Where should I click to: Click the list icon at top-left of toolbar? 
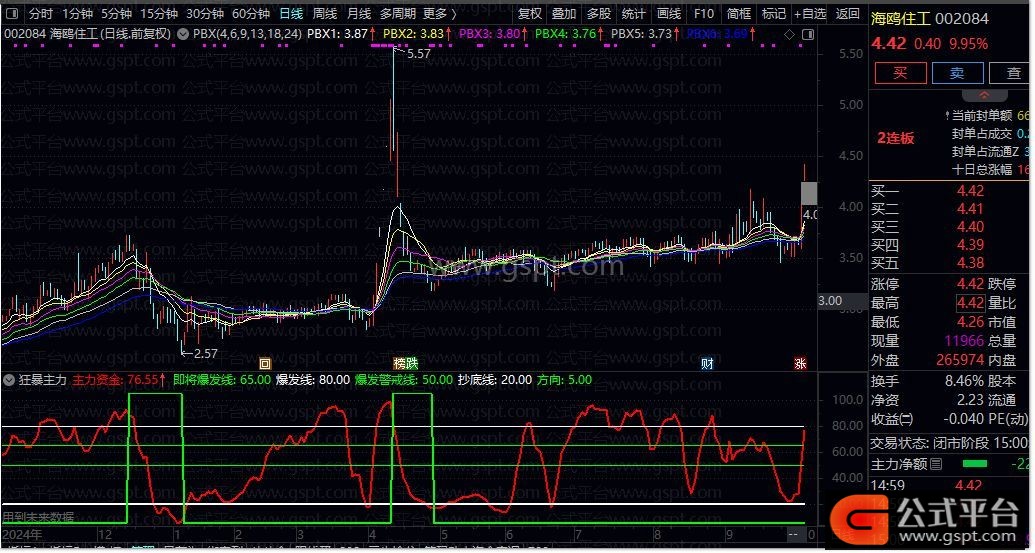click(11, 14)
